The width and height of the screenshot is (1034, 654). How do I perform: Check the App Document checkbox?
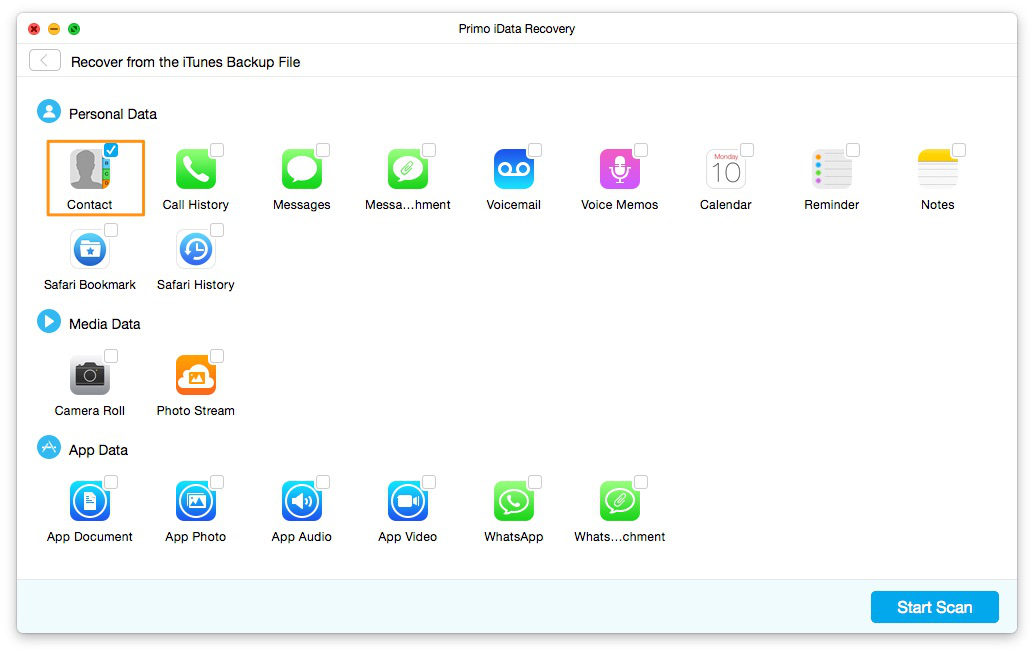pyautogui.click(x=111, y=482)
